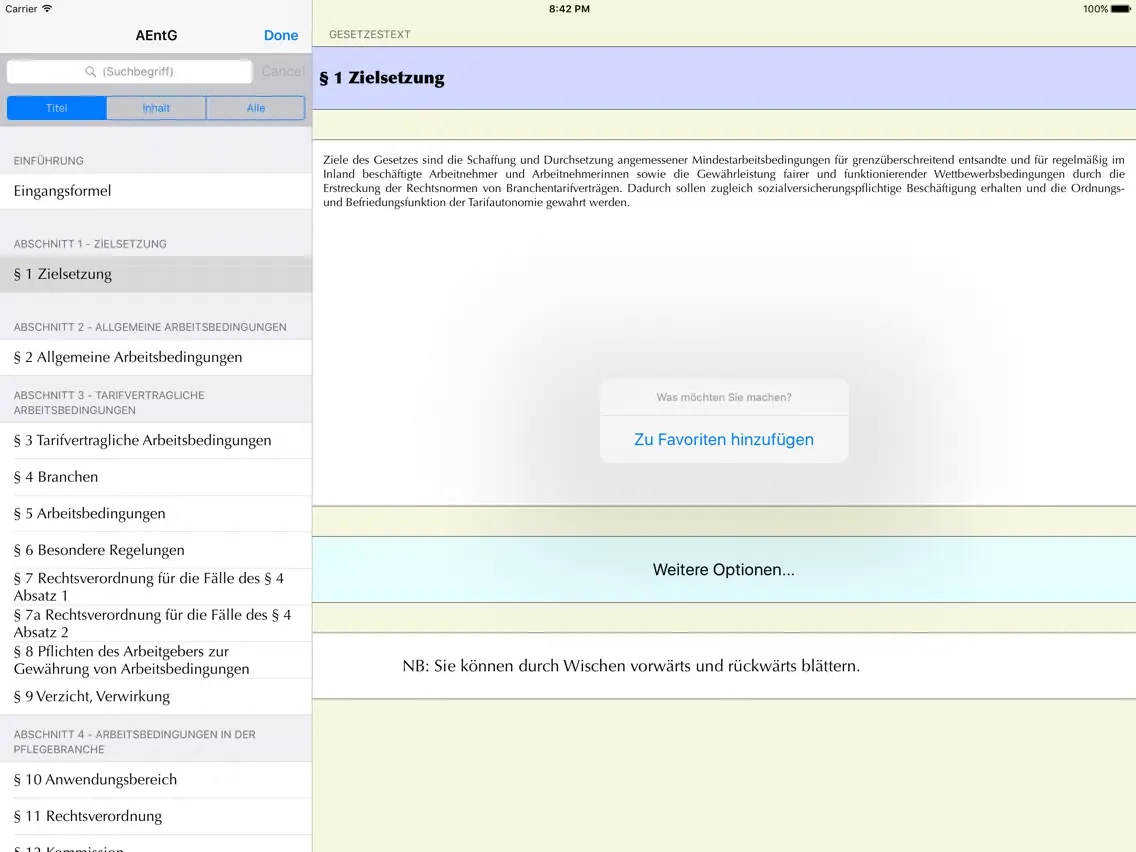Click the EINFÜHRUNG section header
Viewport: 1136px width, 852px height.
pyautogui.click(x=49, y=161)
